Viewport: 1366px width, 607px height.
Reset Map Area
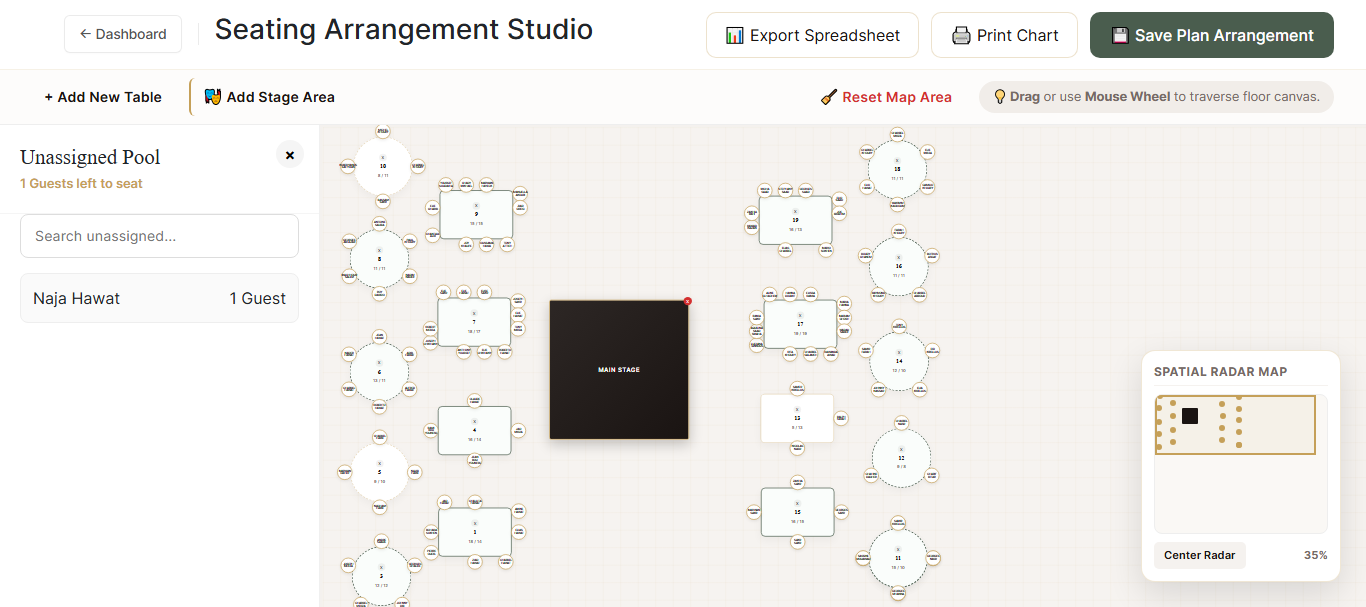coord(886,97)
